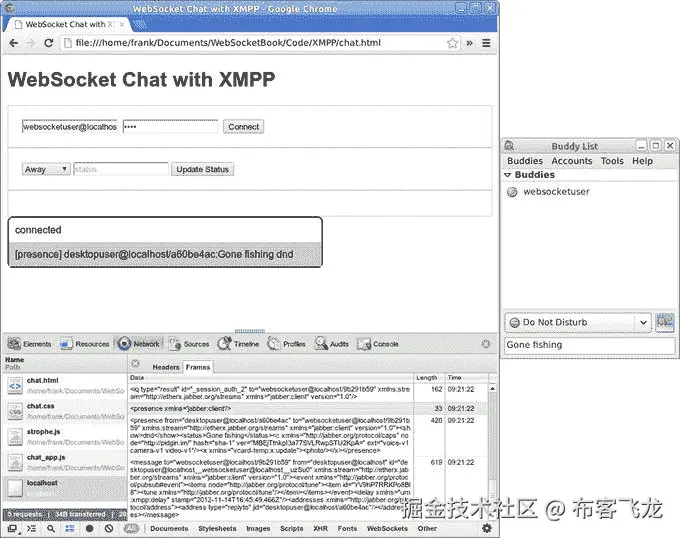Open the Elements panel in DevTools

coord(29,344)
